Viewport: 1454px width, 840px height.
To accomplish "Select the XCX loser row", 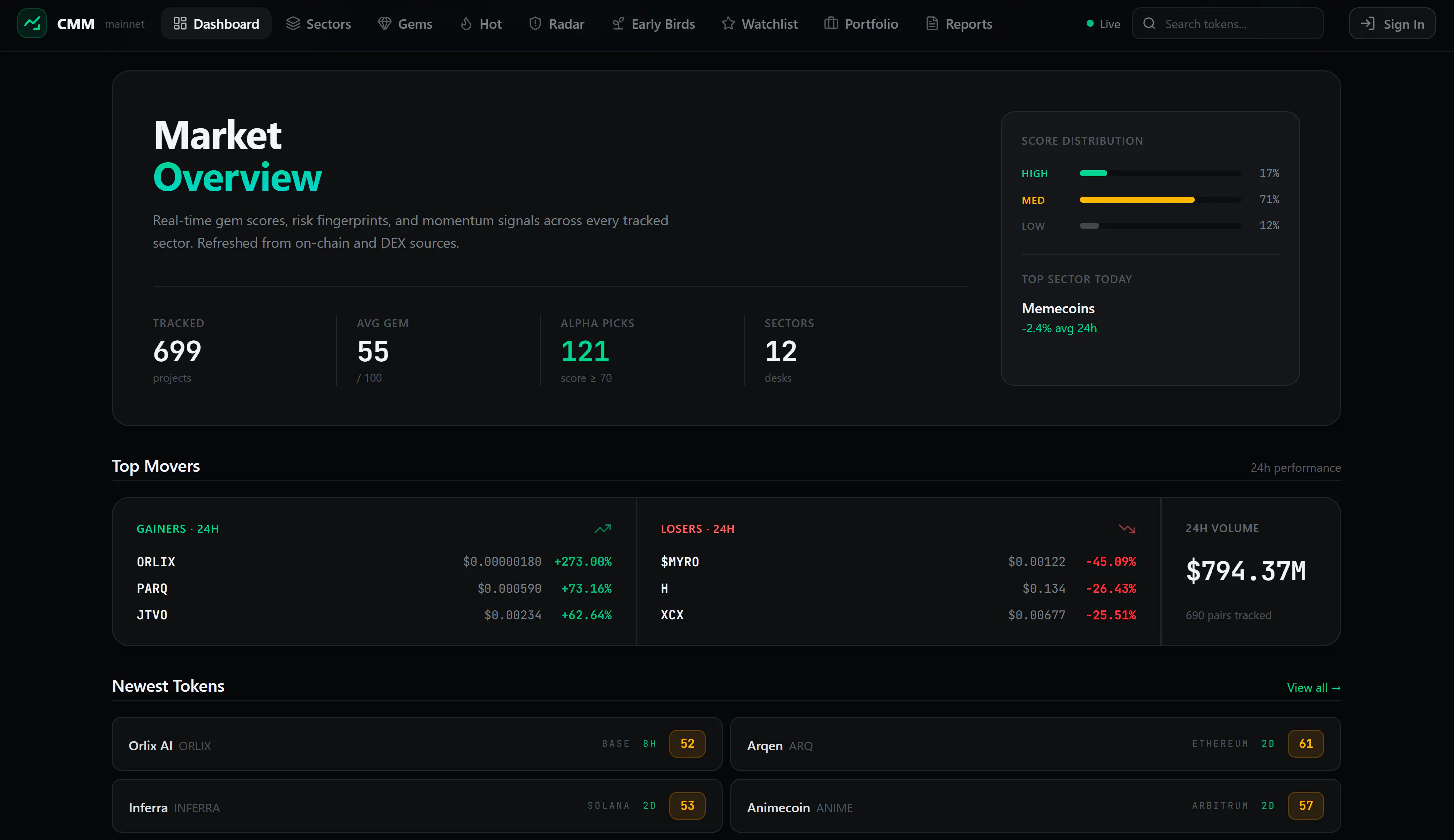I will 898,615.
